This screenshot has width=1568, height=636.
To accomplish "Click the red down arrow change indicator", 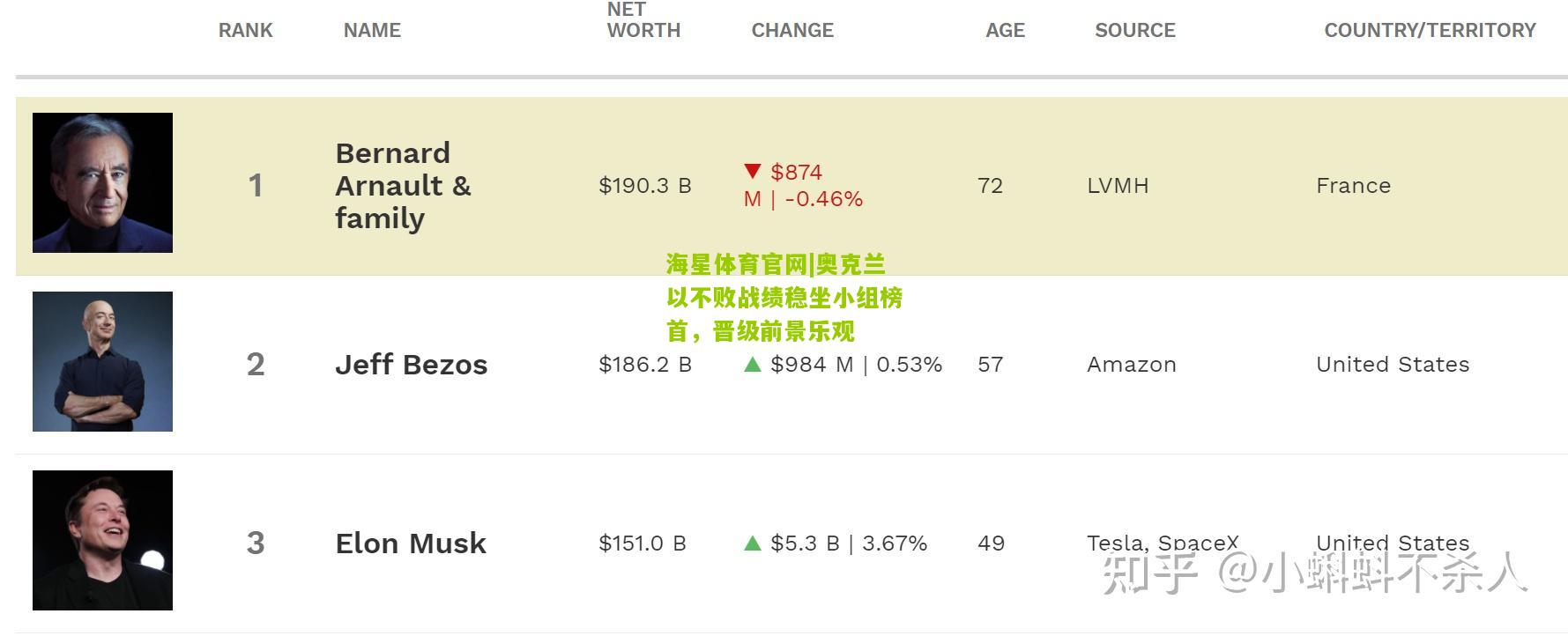I will (x=752, y=171).
